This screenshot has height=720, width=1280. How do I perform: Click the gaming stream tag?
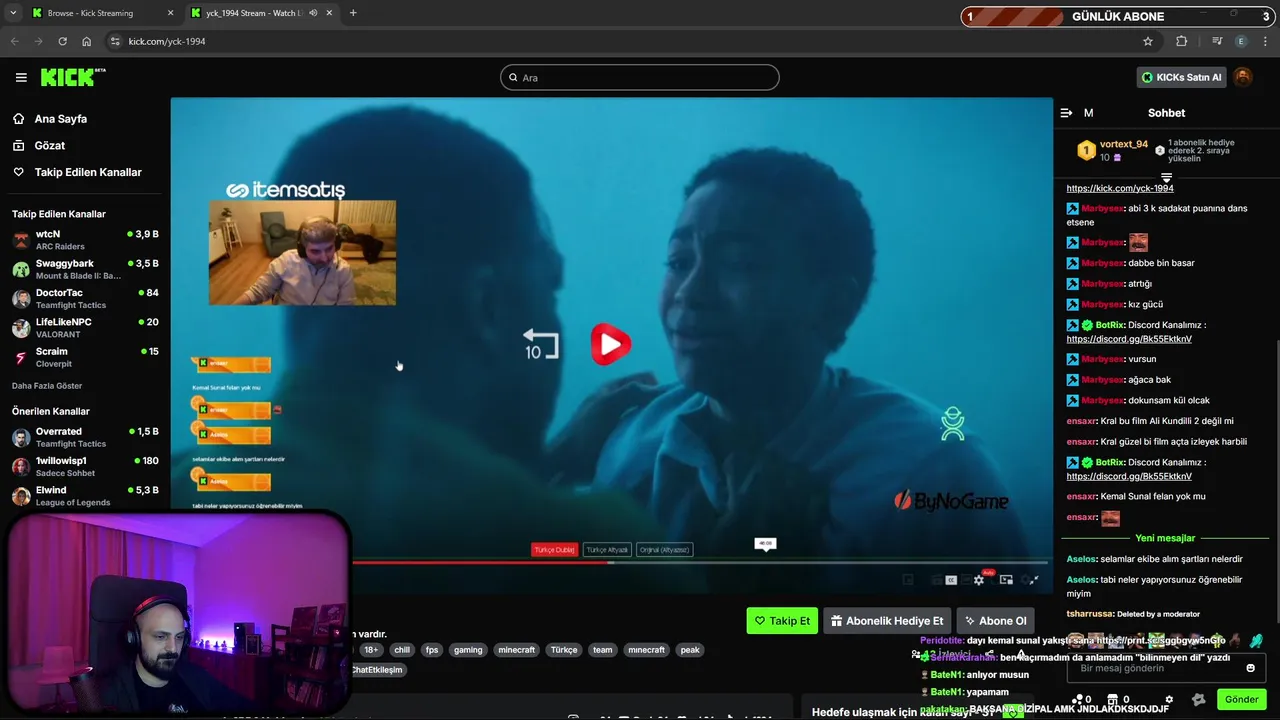(468, 650)
